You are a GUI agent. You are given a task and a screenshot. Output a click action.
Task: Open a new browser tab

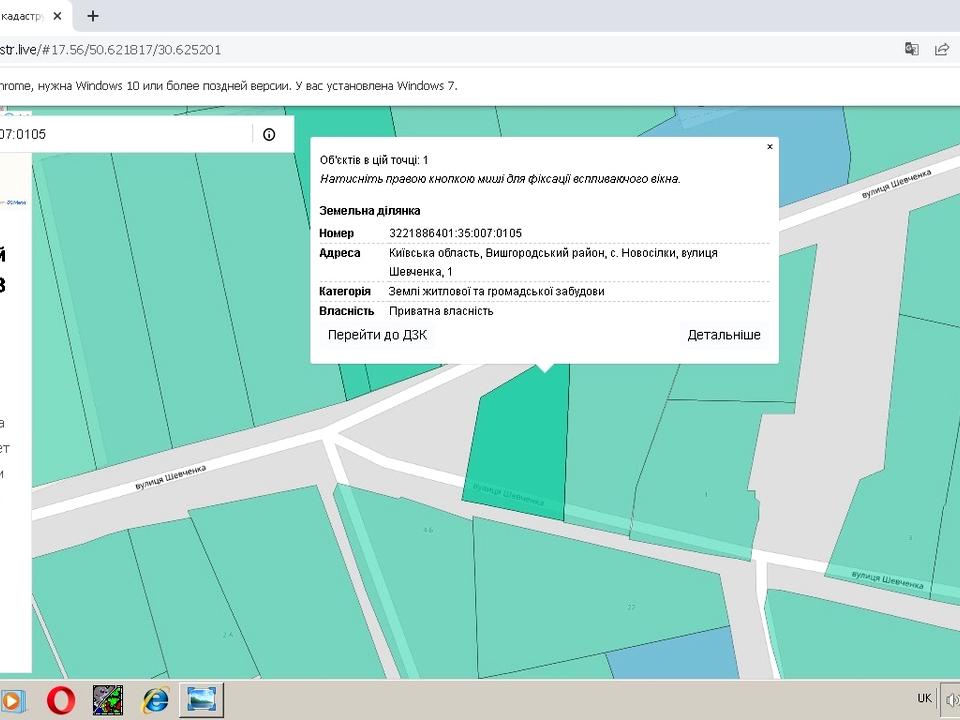93,16
